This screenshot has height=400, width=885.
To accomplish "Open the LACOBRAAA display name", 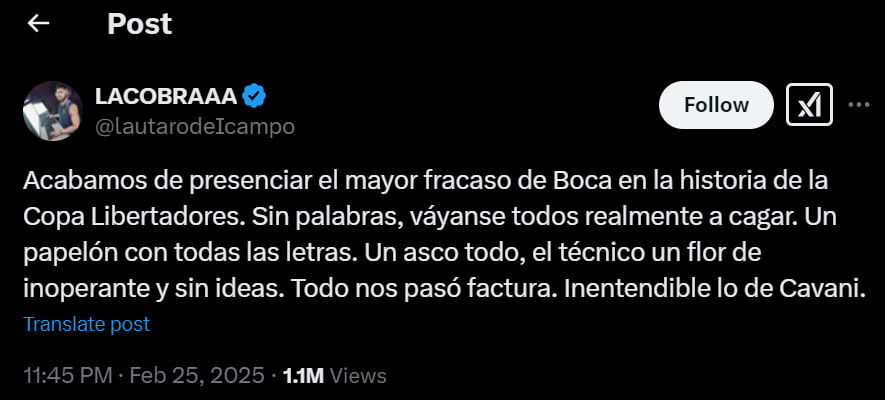I will pos(166,96).
